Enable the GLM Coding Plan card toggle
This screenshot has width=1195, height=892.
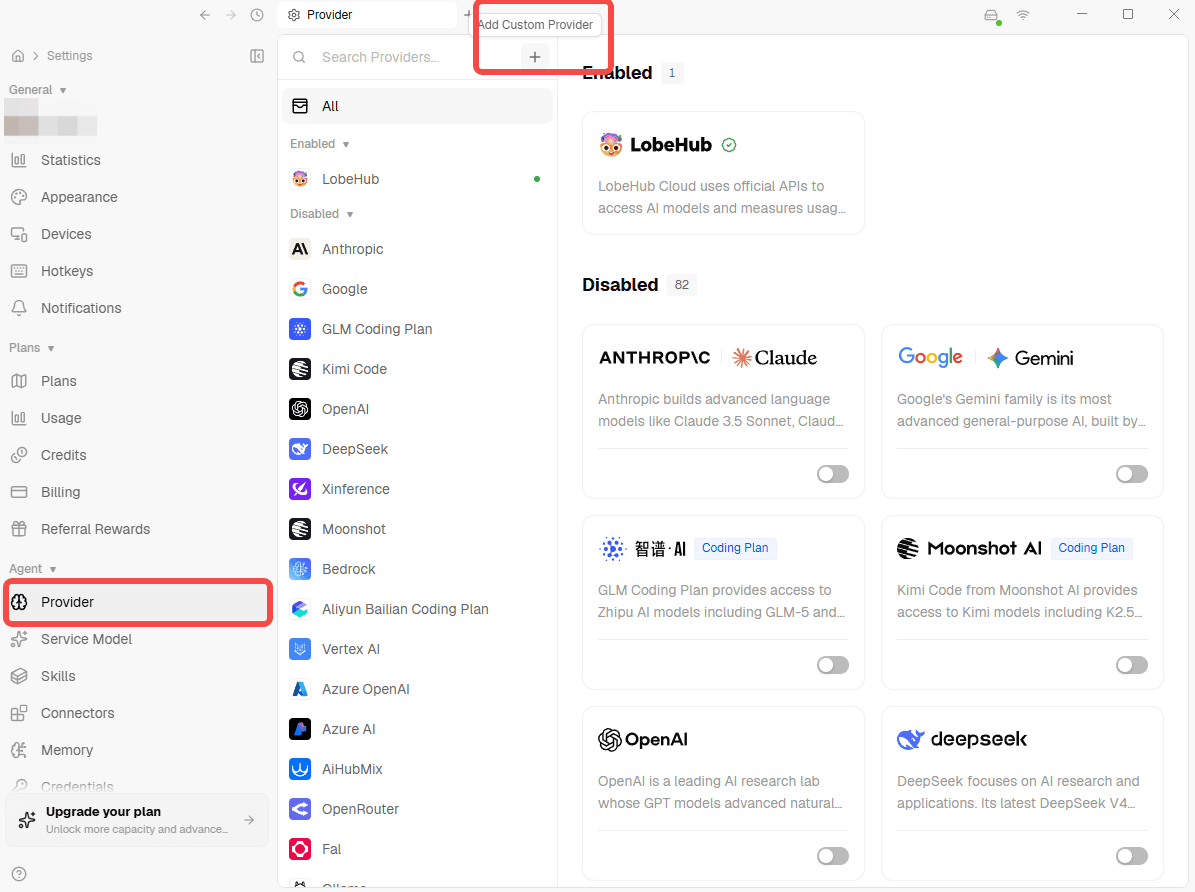point(832,665)
